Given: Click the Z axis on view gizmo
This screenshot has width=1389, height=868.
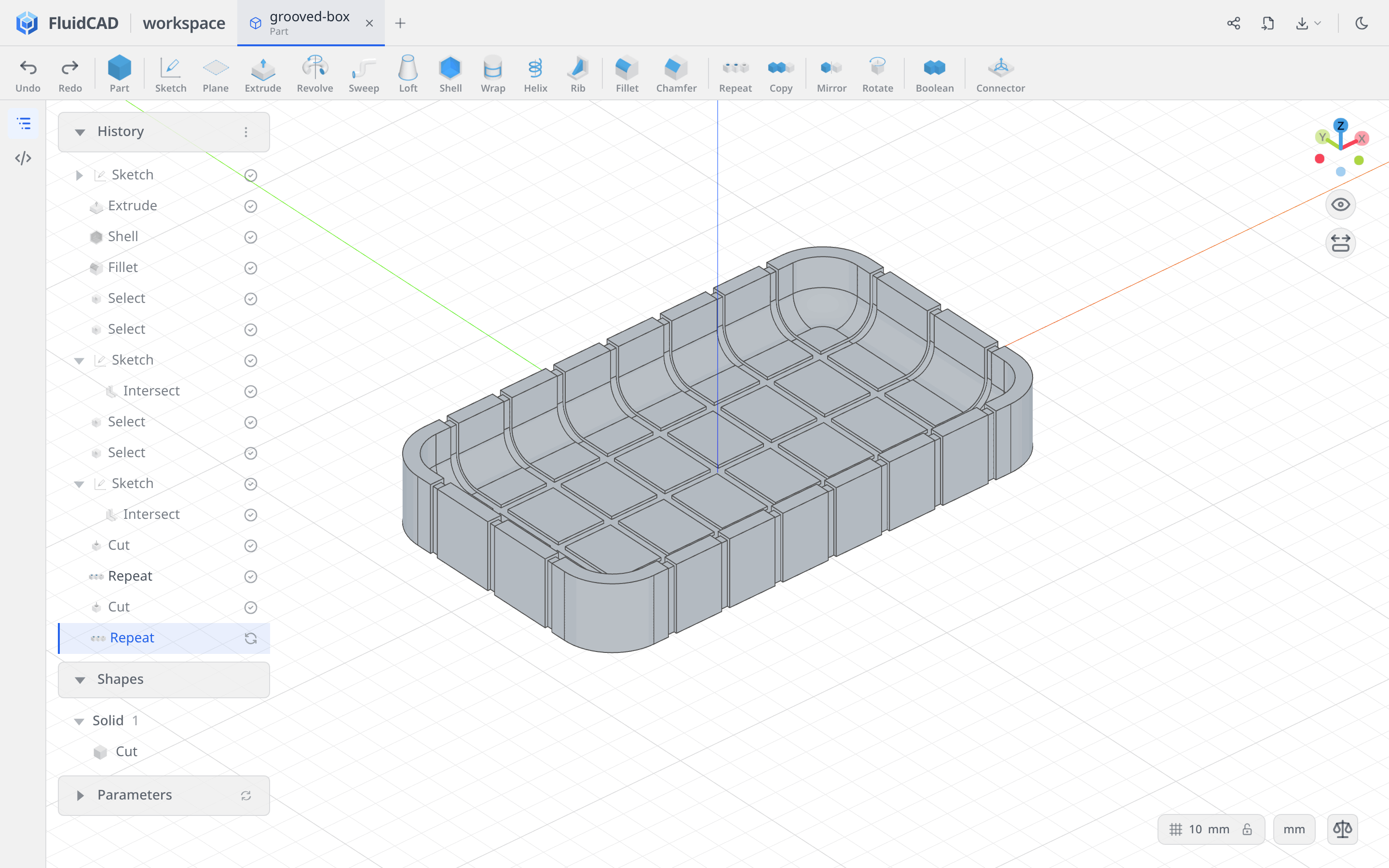Looking at the screenshot, I should tap(1340, 125).
